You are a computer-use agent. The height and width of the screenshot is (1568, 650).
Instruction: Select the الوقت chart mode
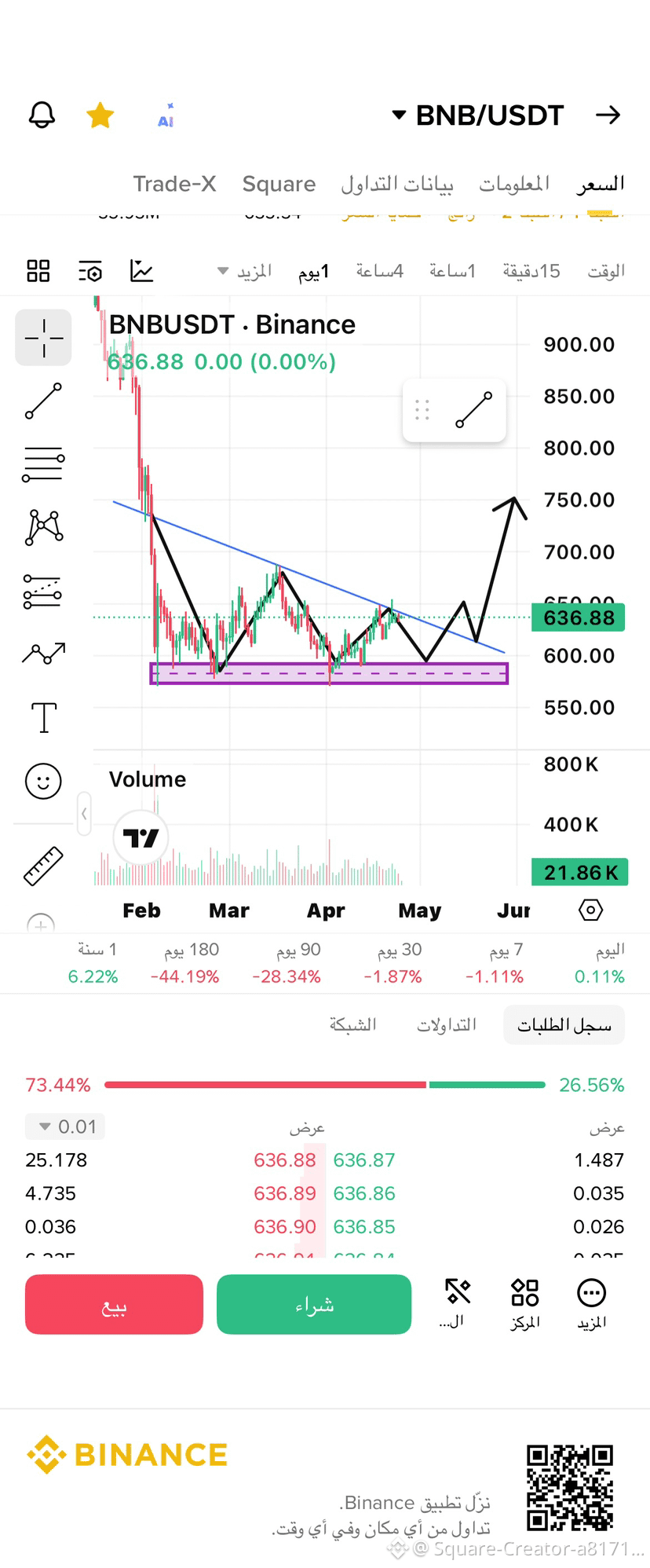pyautogui.click(x=606, y=271)
